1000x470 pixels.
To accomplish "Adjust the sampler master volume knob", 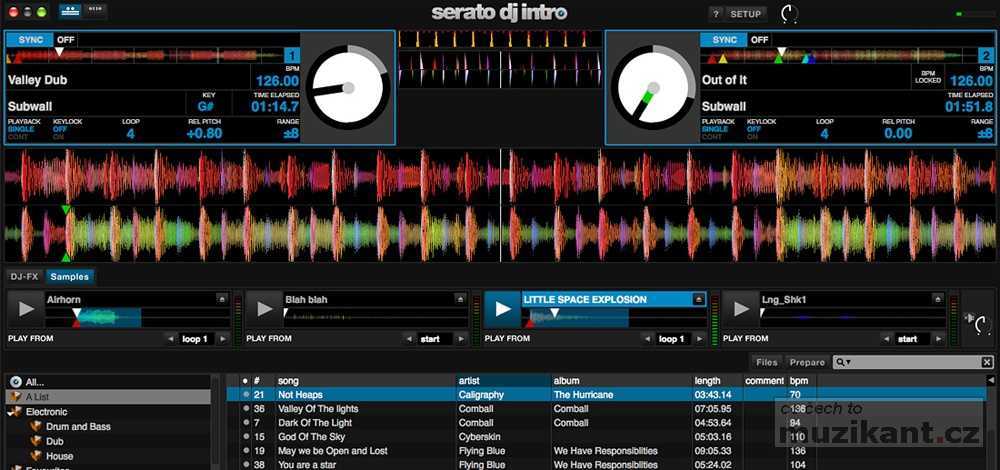I will pyautogui.click(x=984, y=327).
